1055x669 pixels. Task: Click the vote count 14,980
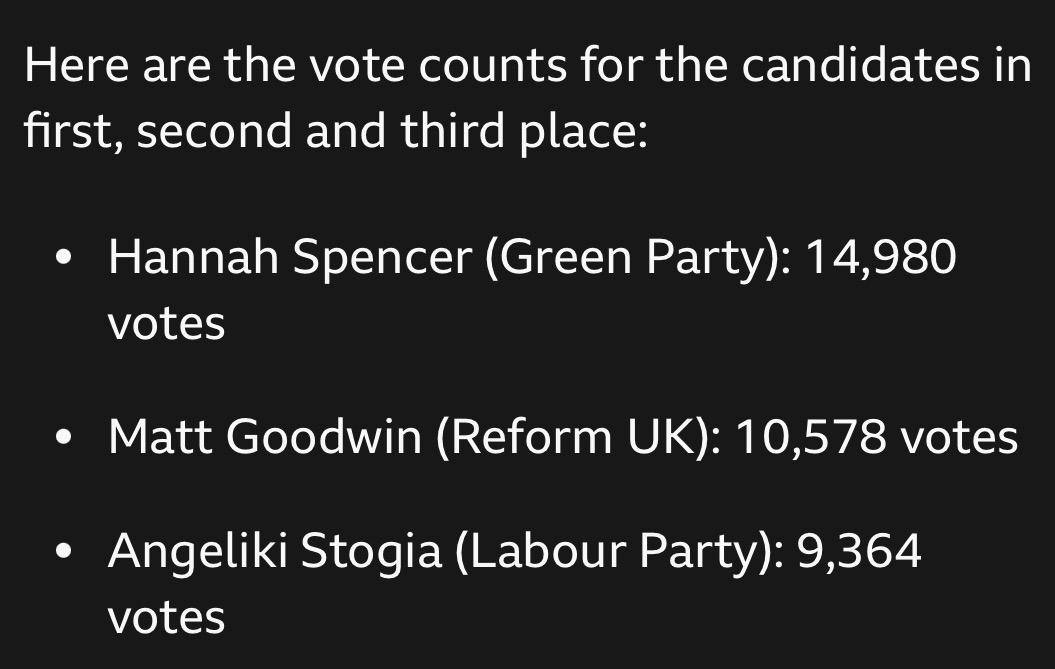coord(880,258)
